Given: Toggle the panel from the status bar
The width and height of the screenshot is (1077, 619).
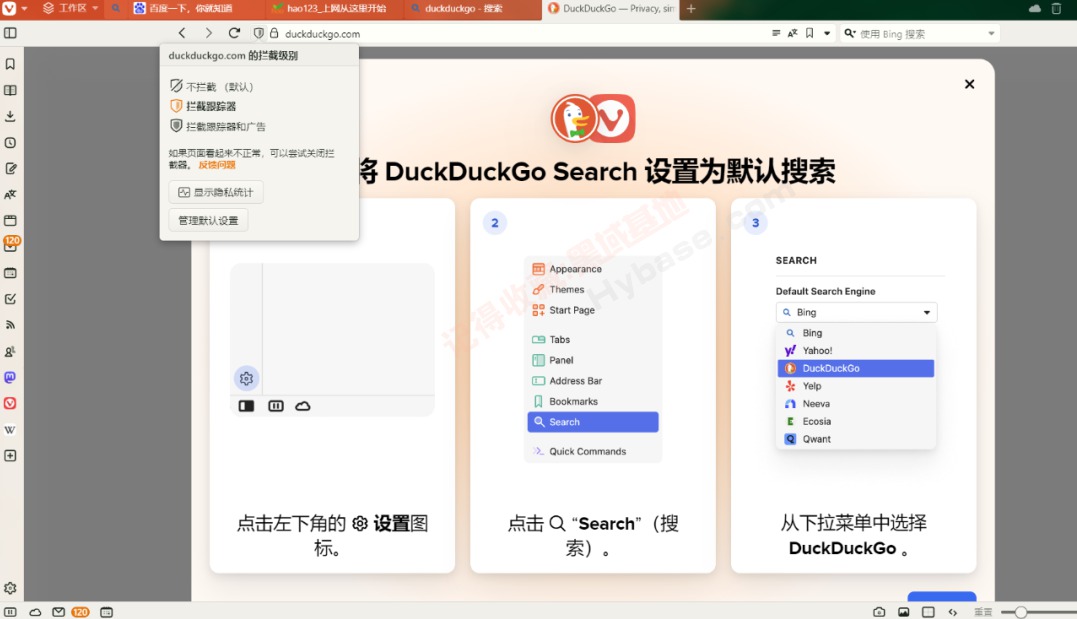Looking at the screenshot, I should point(10,611).
